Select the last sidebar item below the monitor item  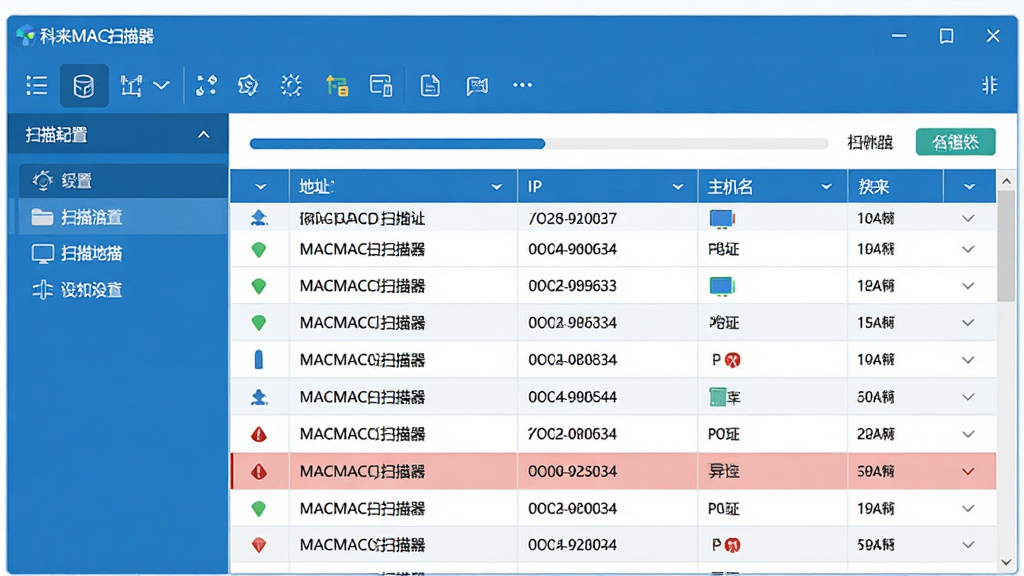(121, 290)
